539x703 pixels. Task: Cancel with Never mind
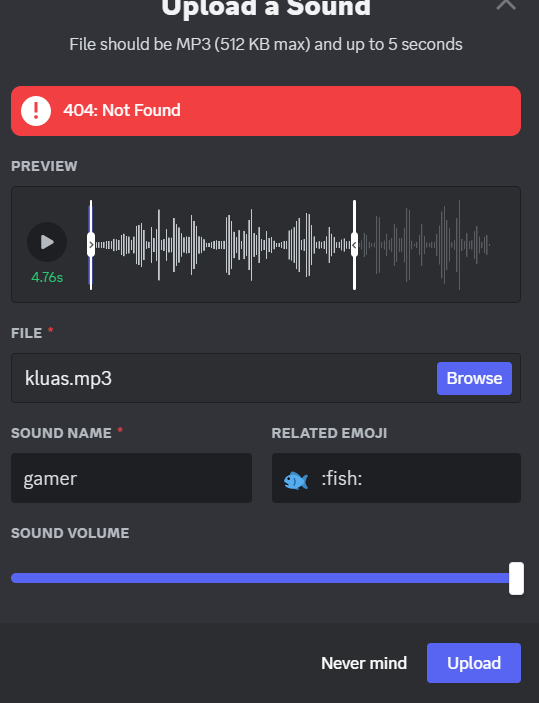(x=364, y=663)
